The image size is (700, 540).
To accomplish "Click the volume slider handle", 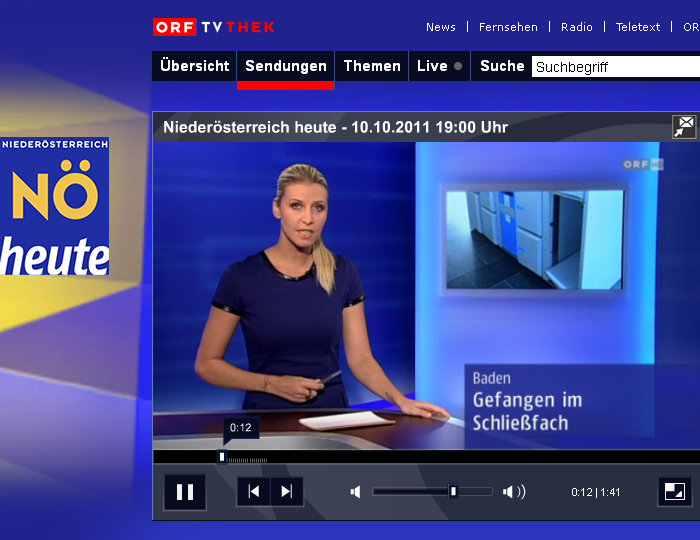I will pyautogui.click(x=453, y=491).
